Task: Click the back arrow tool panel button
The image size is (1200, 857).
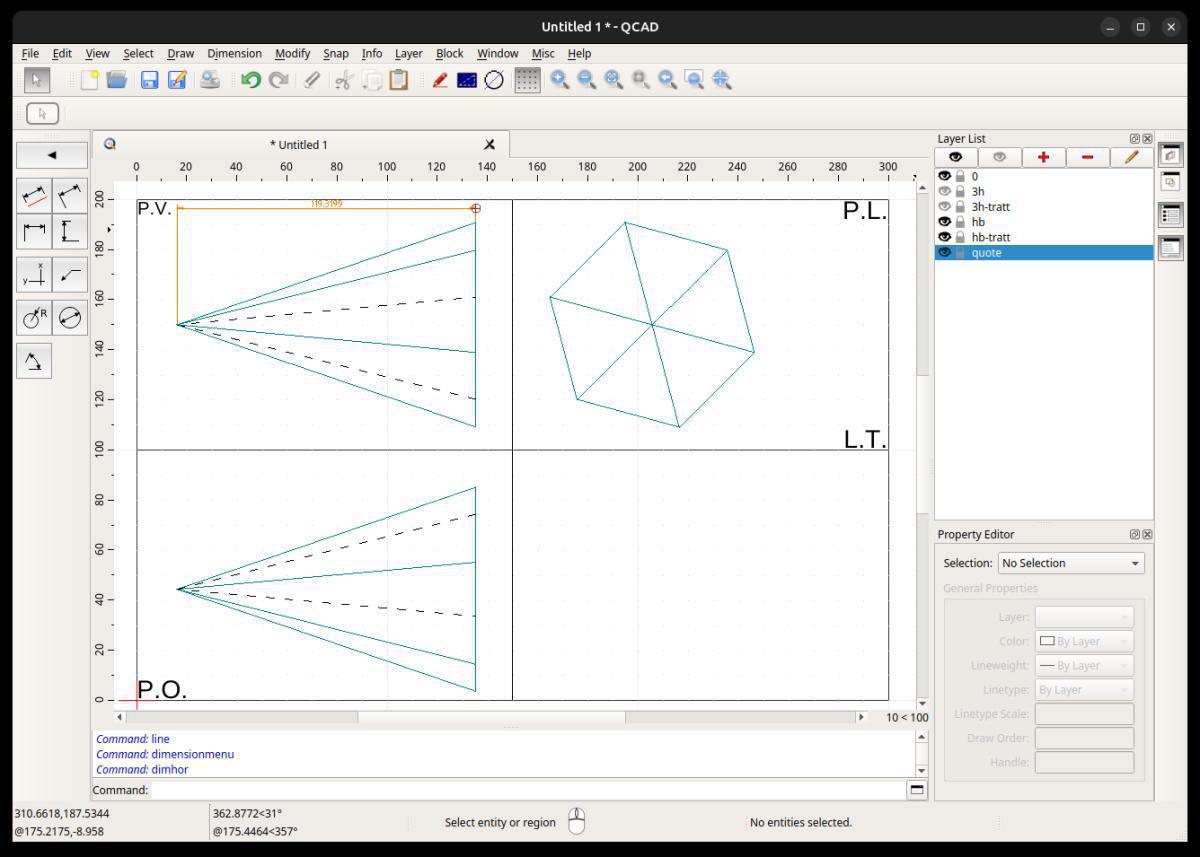Action: (52, 155)
